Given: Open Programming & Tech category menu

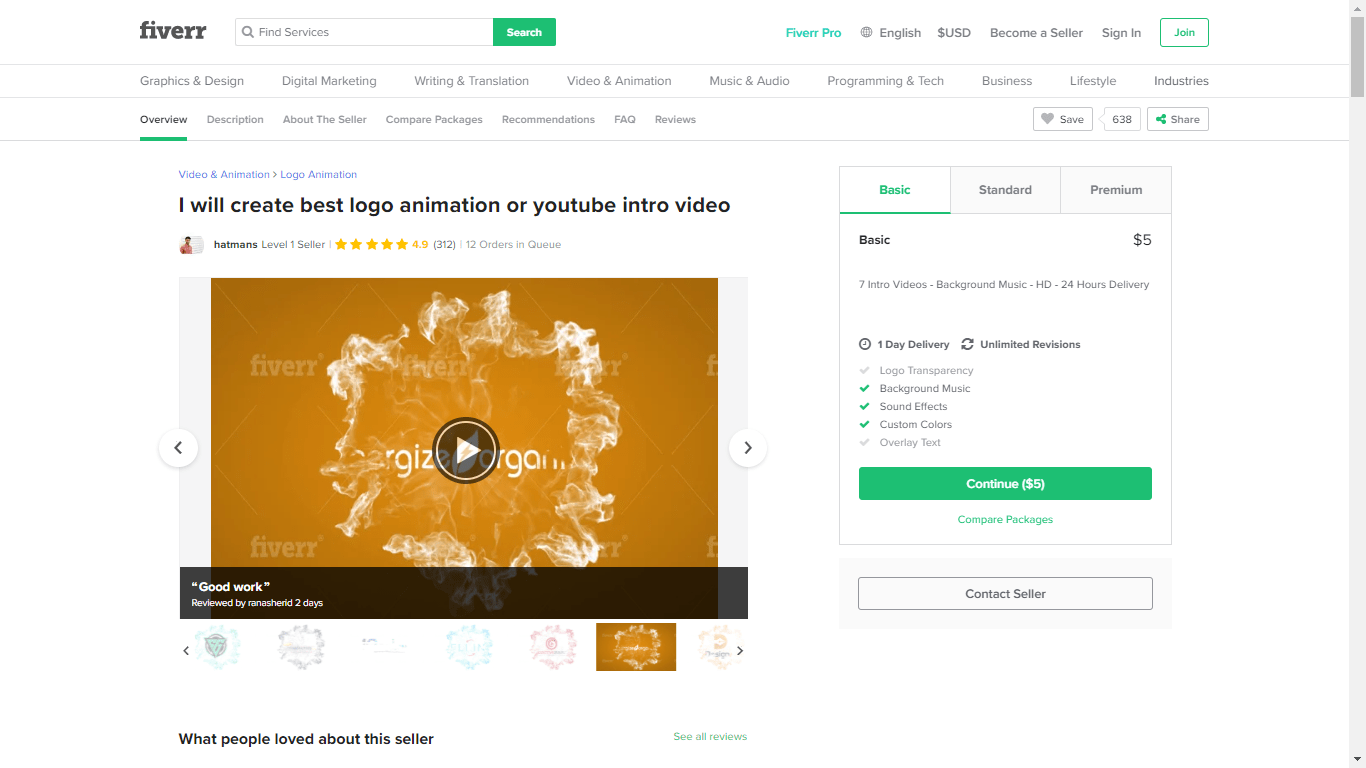Looking at the screenshot, I should [886, 81].
